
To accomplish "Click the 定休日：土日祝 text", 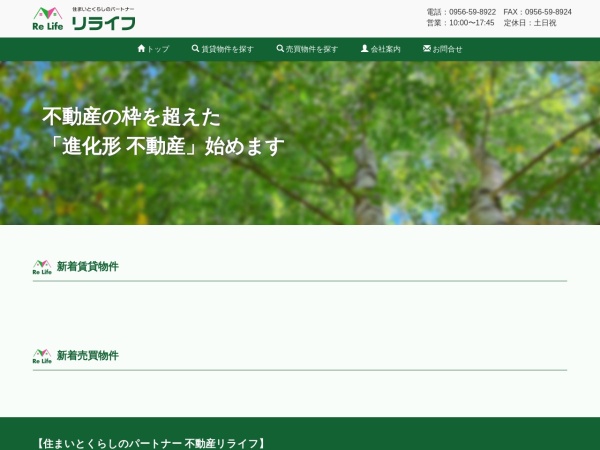I will [530, 23].
